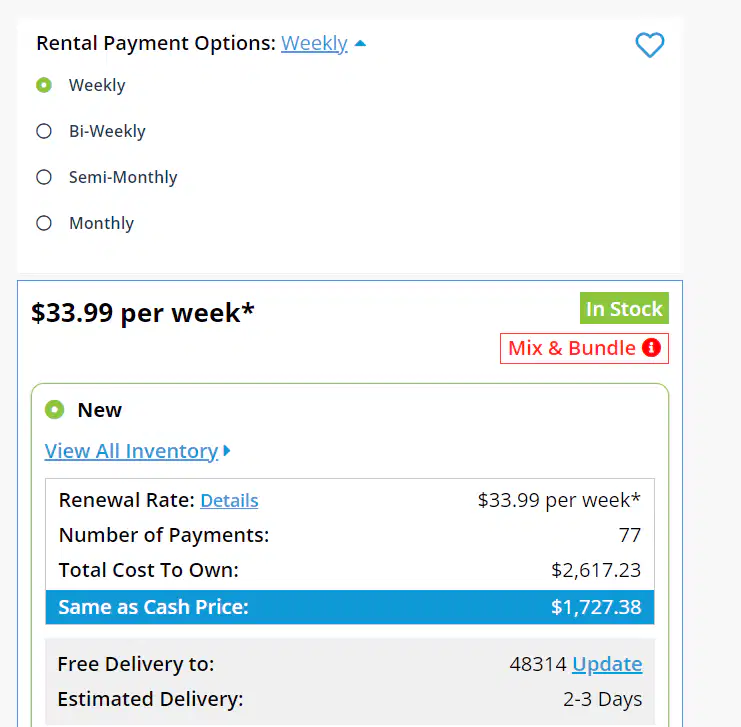Open Renewal Rate Details link
741x727 pixels.
[229, 500]
